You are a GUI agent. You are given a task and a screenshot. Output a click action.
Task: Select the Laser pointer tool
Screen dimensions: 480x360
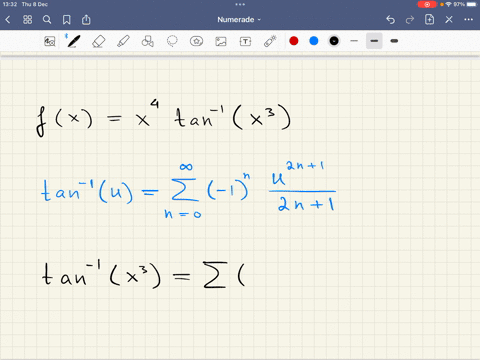tap(270, 41)
